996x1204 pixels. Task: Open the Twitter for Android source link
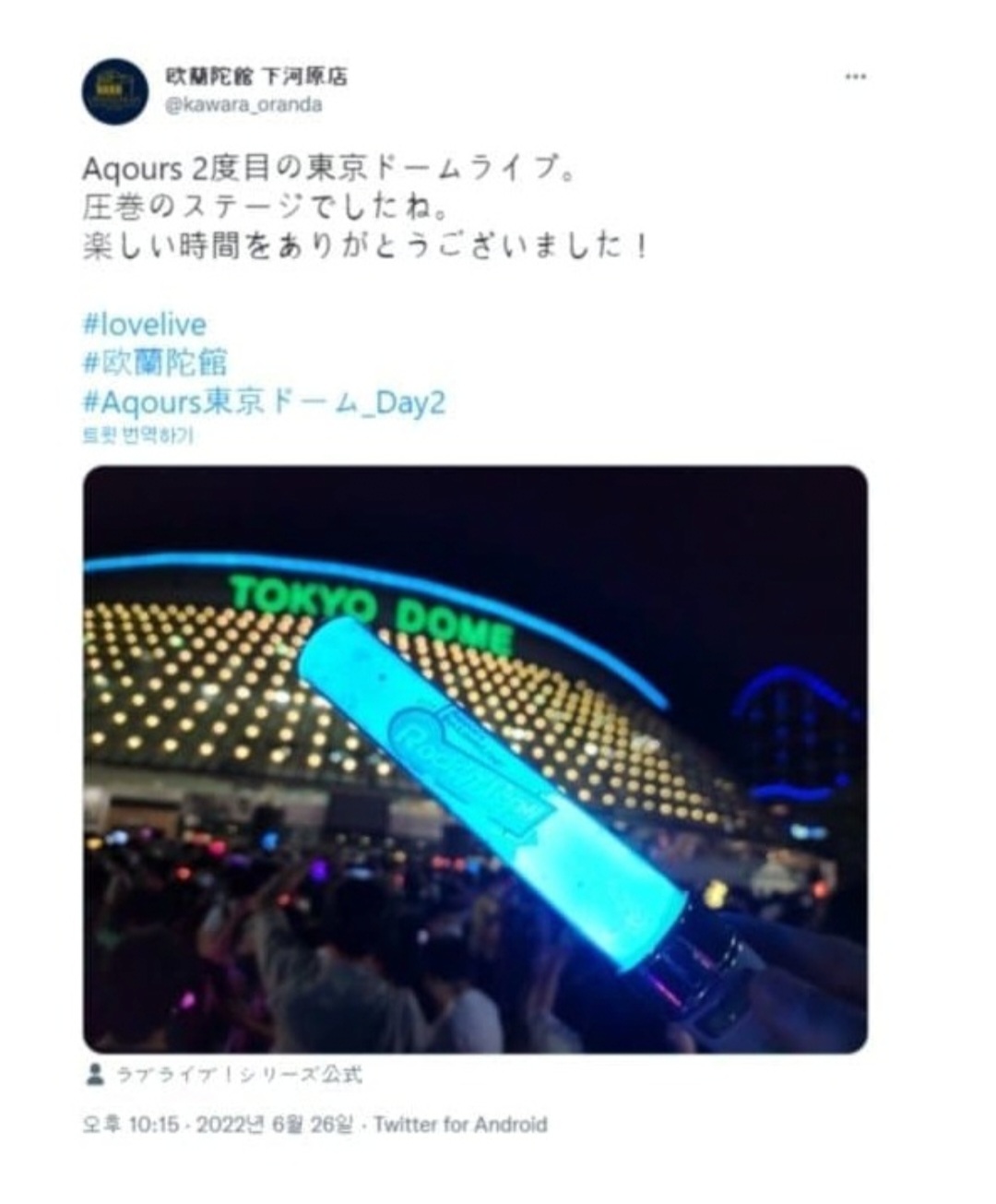pyautogui.click(x=460, y=1125)
